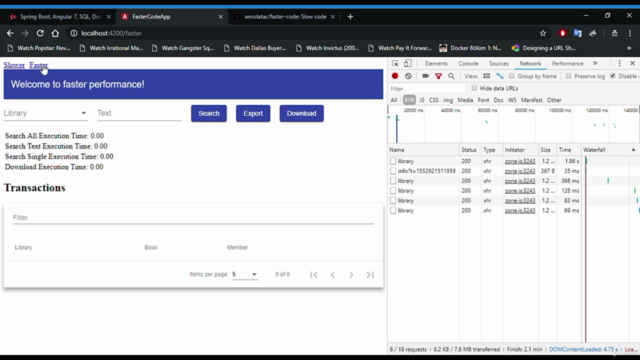Filter requests by XHR type
Screen dimensions: 640x360
[x=409, y=100]
